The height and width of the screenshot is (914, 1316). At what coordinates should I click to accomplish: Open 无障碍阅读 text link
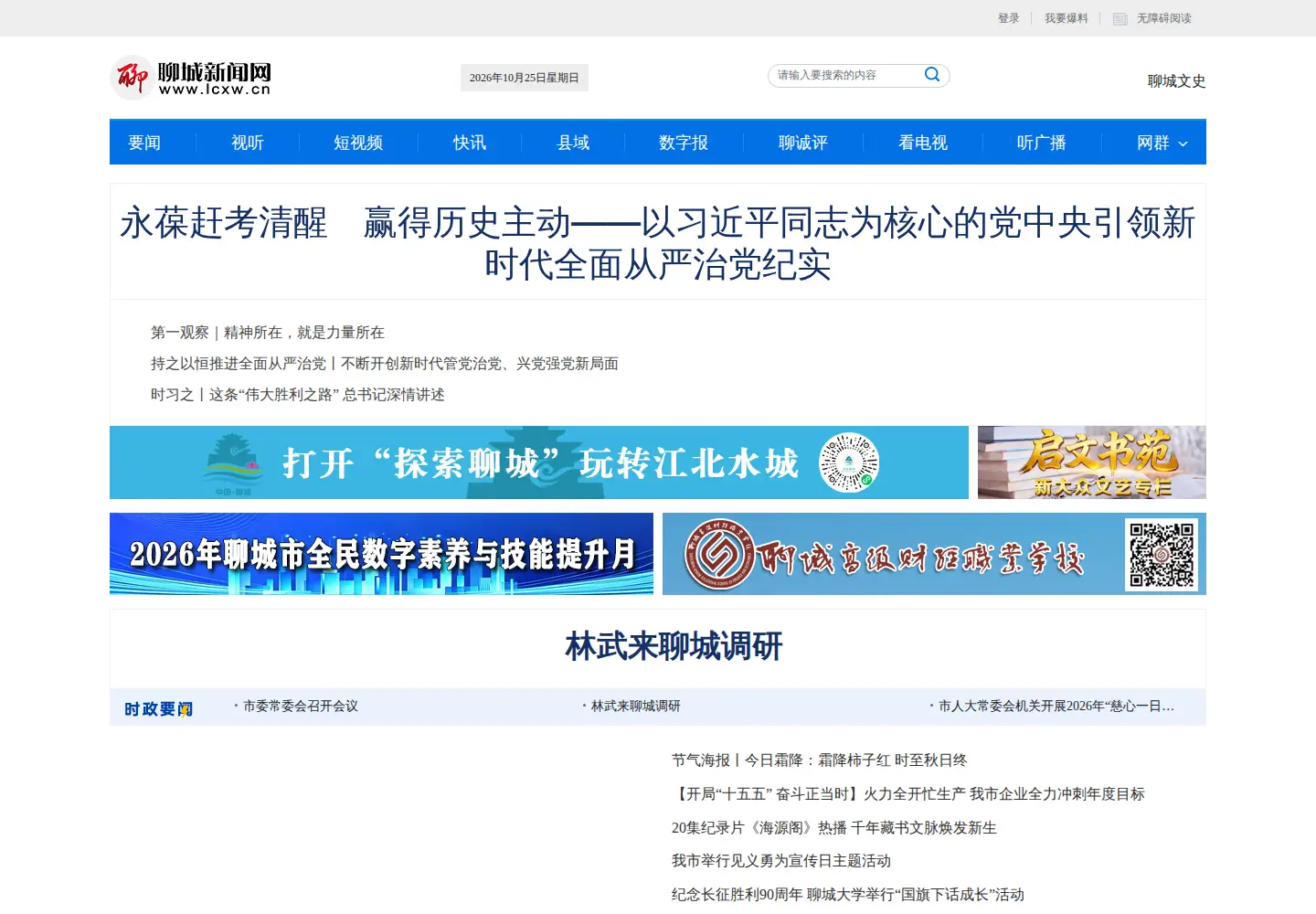point(1164,18)
